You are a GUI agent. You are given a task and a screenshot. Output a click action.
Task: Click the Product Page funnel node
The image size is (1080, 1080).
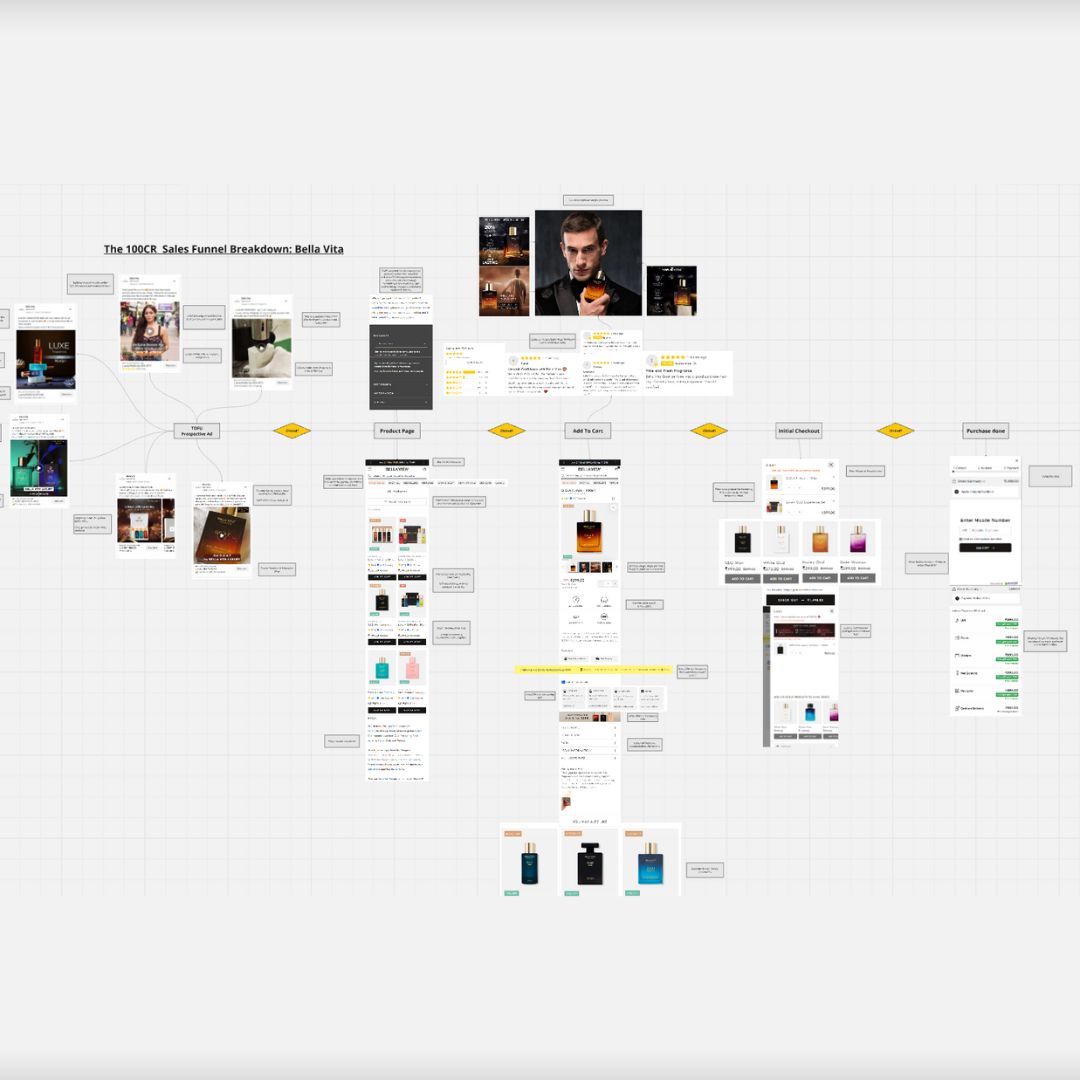[x=396, y=431]
